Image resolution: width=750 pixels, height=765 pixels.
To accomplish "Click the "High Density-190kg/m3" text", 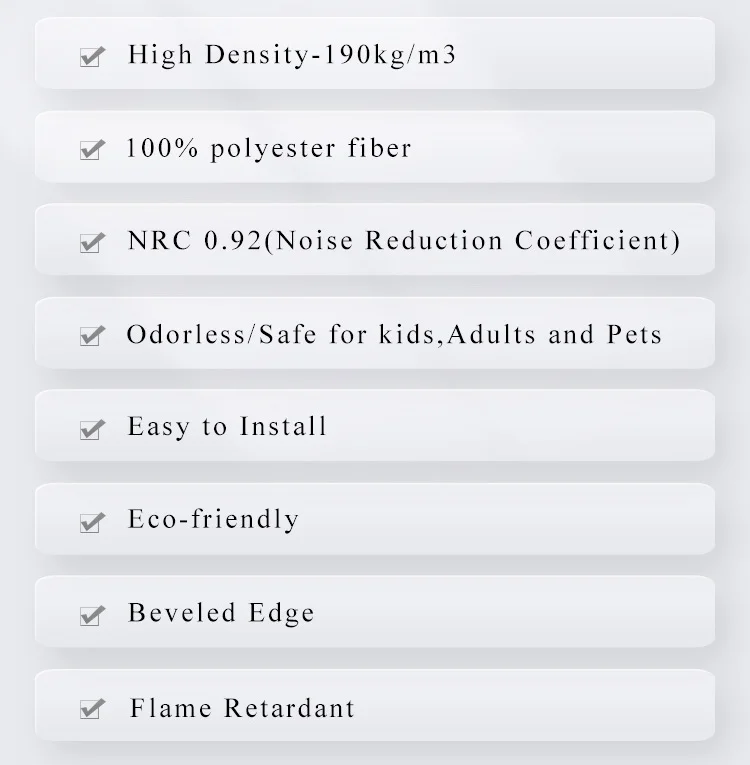I will [292, 54].
